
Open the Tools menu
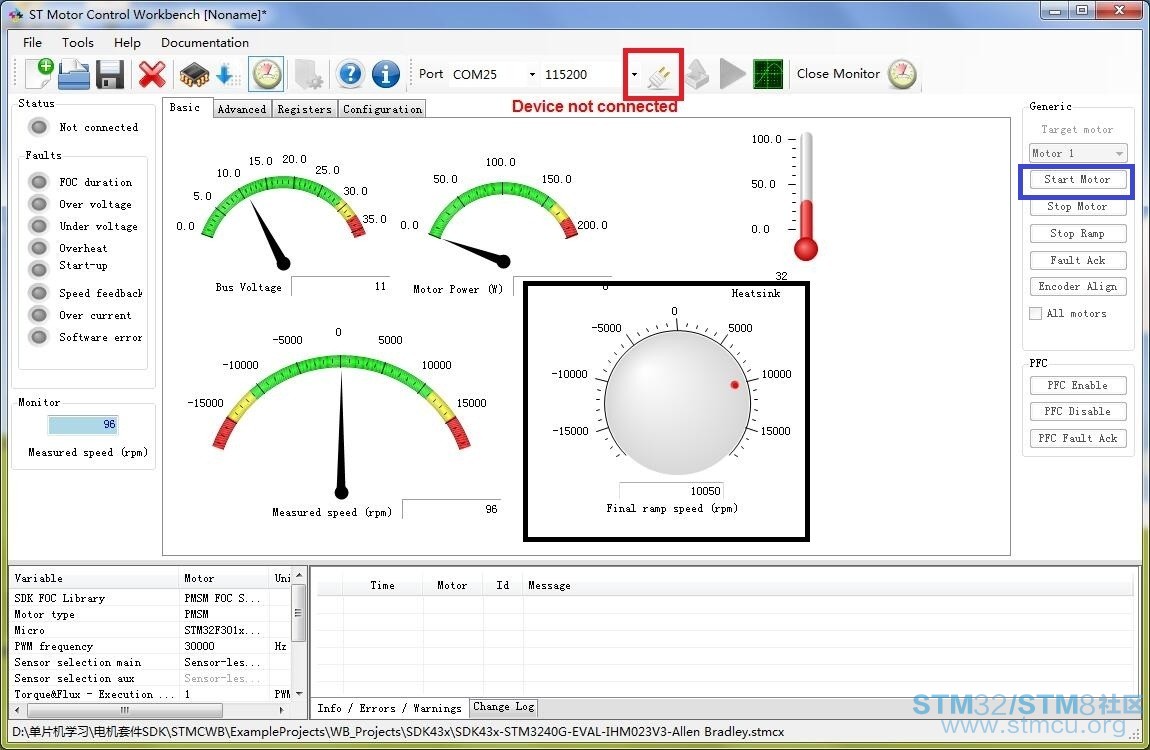[x=78, y=43]
